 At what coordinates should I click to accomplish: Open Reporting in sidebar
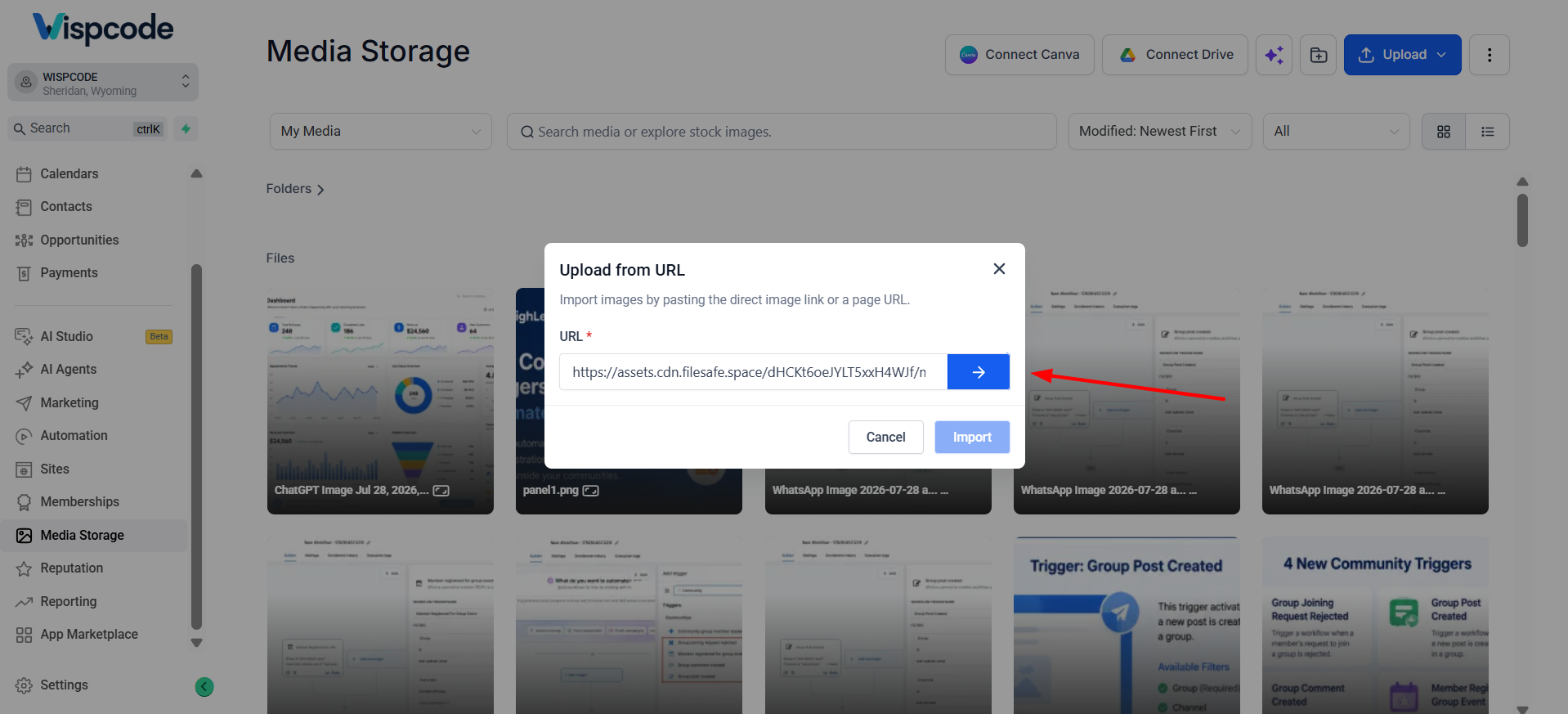69,601
